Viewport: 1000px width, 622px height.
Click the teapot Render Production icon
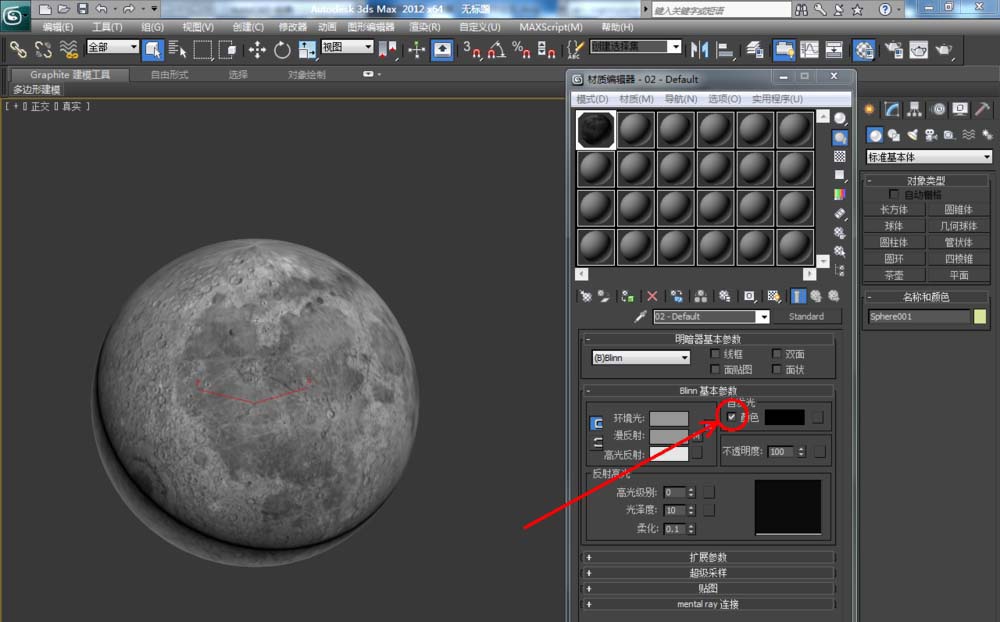coord(943,49)
